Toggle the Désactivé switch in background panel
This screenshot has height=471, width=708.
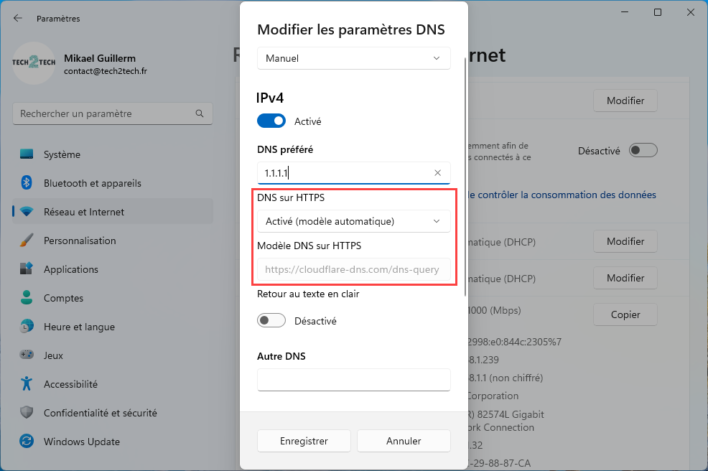click(x=642, y=150)
